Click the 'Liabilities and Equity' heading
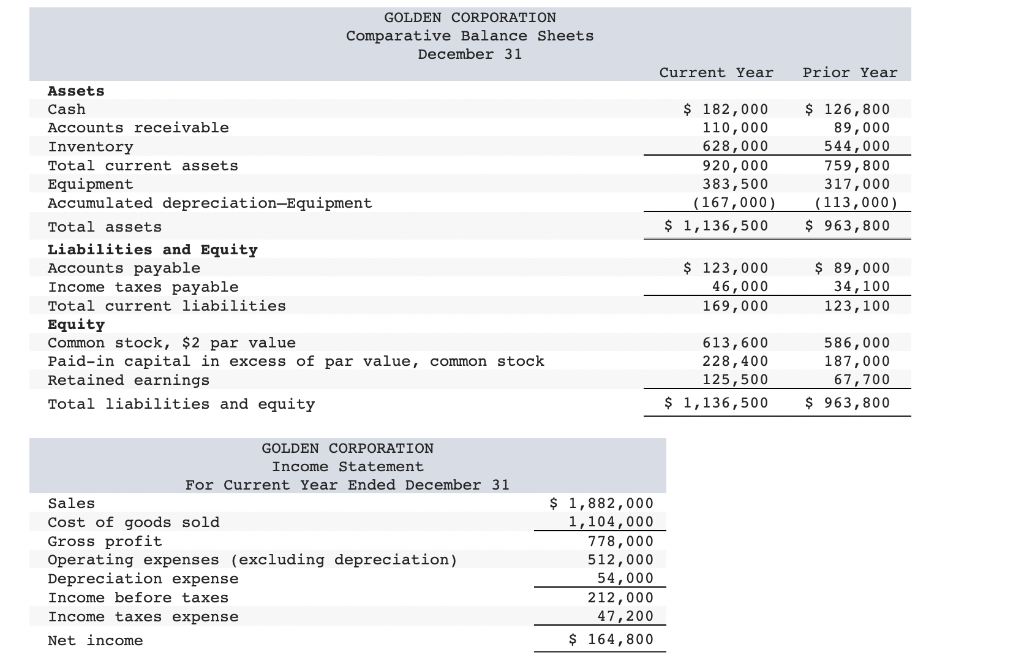The height and width of the screenshot is (663, 1024). click(153, 250)
